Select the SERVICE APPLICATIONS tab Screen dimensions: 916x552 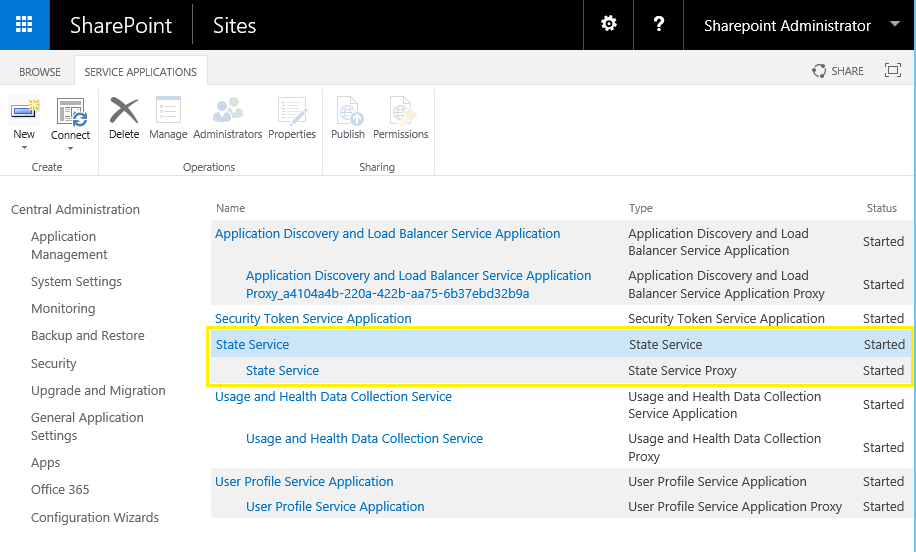(x=141, y=72)
